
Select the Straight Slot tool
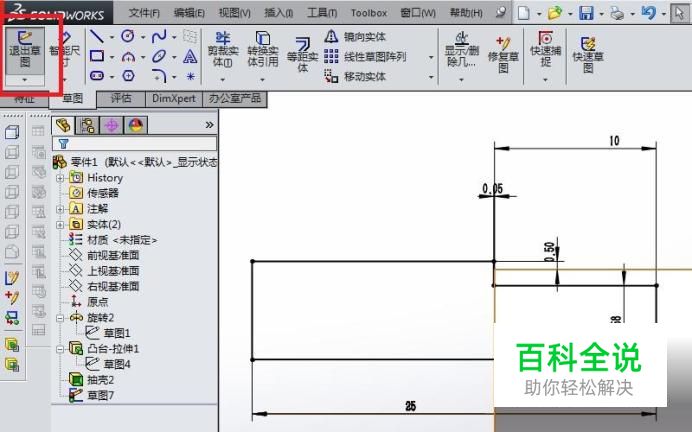click(97, 76)
